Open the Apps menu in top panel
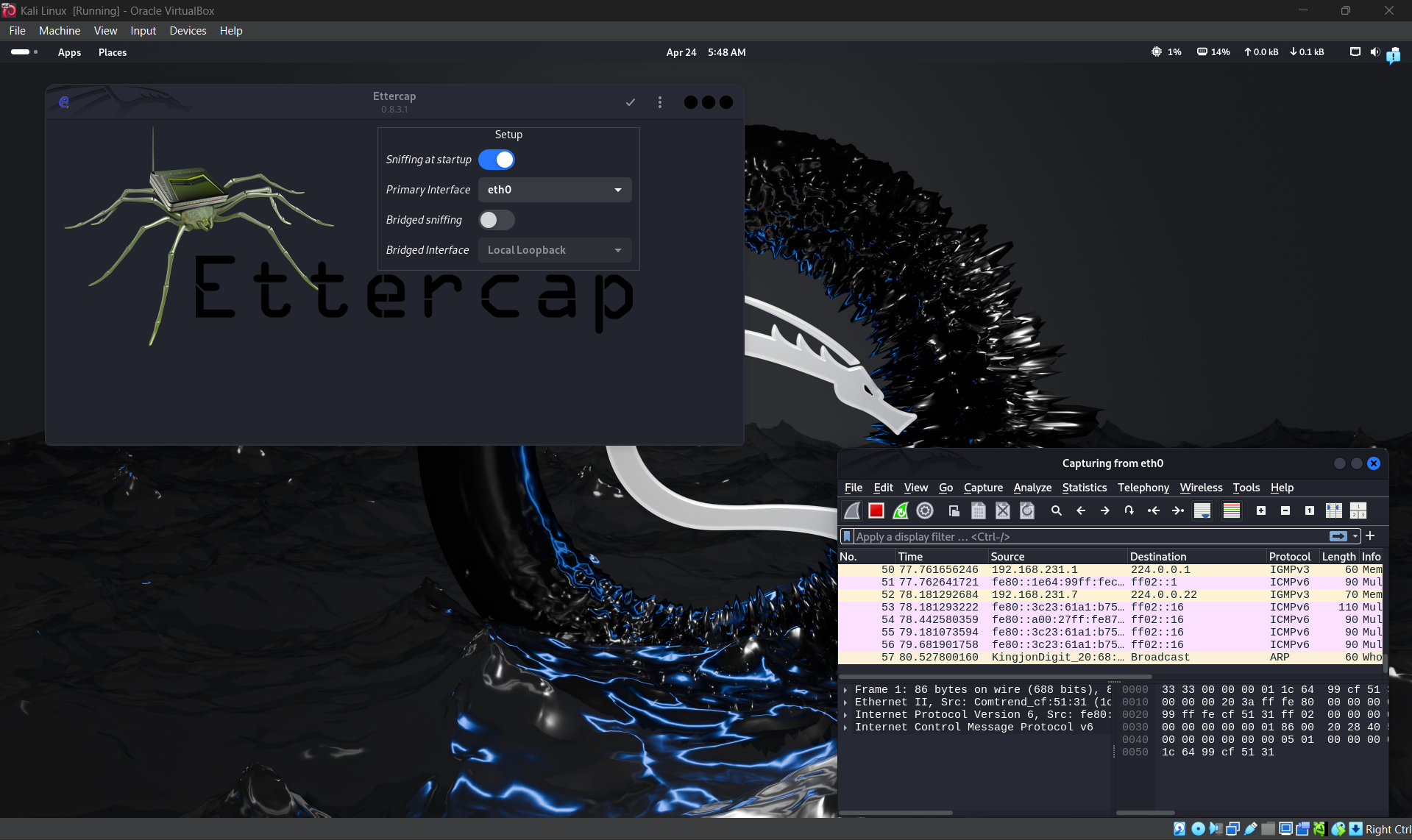 pyautogui.click(x=69, y=52)
